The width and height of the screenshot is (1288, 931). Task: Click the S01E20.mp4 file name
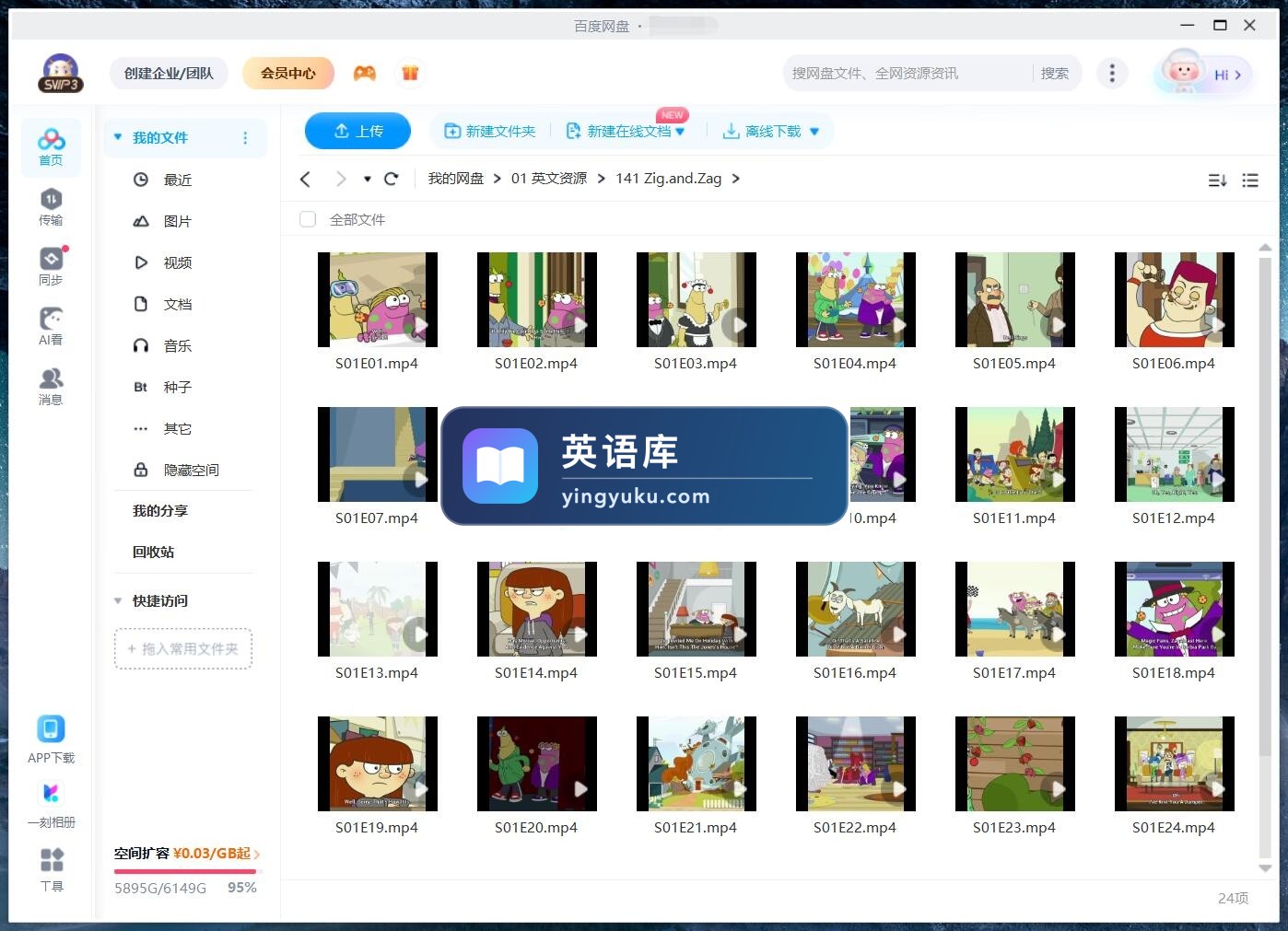tap(536, 827)
